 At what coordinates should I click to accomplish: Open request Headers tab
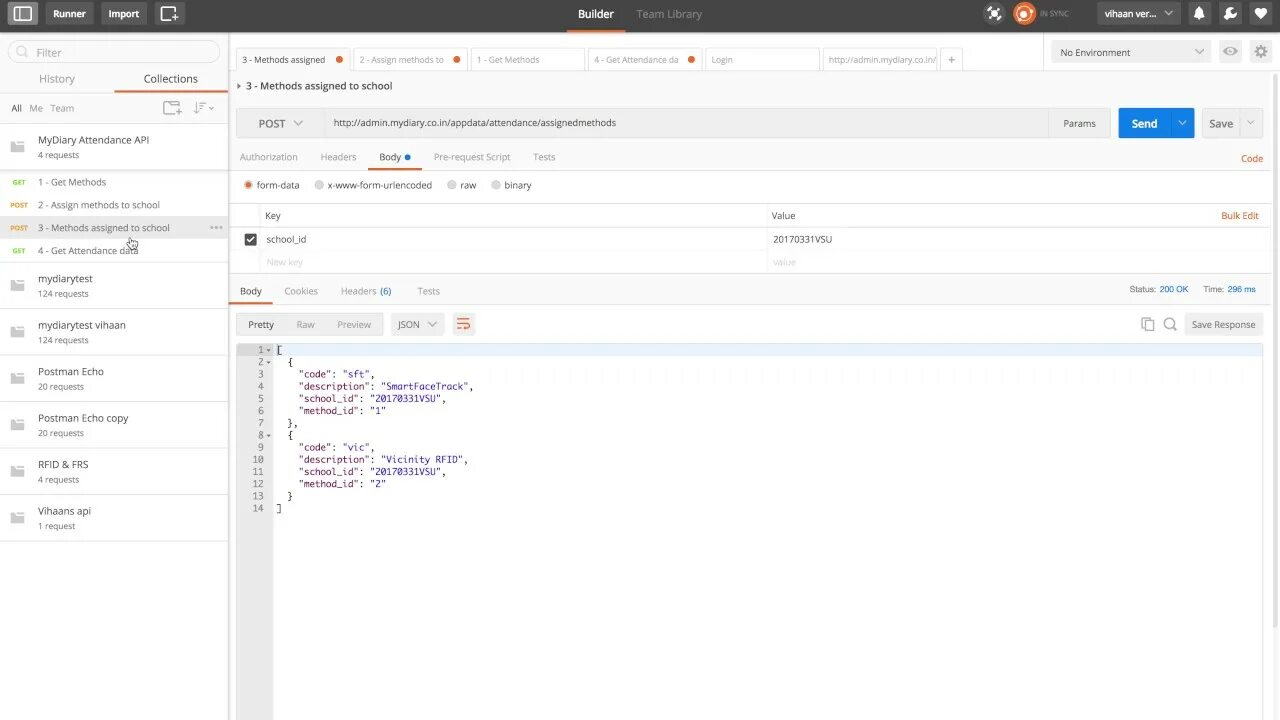coord(338,157)
